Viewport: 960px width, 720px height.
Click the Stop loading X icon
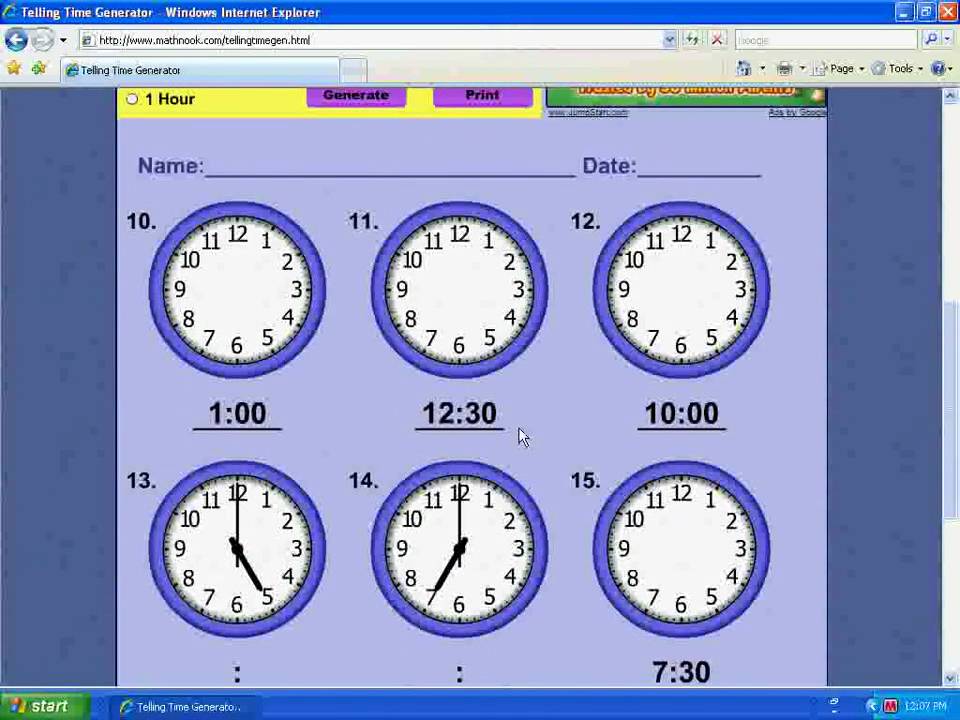(x=716, y=40)
